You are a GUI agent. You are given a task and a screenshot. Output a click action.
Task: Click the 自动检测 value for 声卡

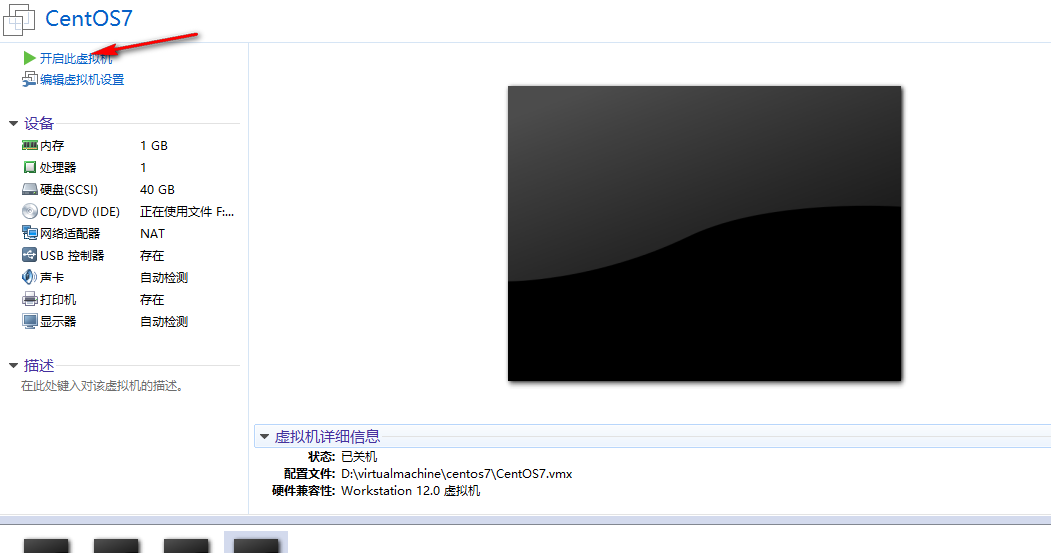click(164, 278)
